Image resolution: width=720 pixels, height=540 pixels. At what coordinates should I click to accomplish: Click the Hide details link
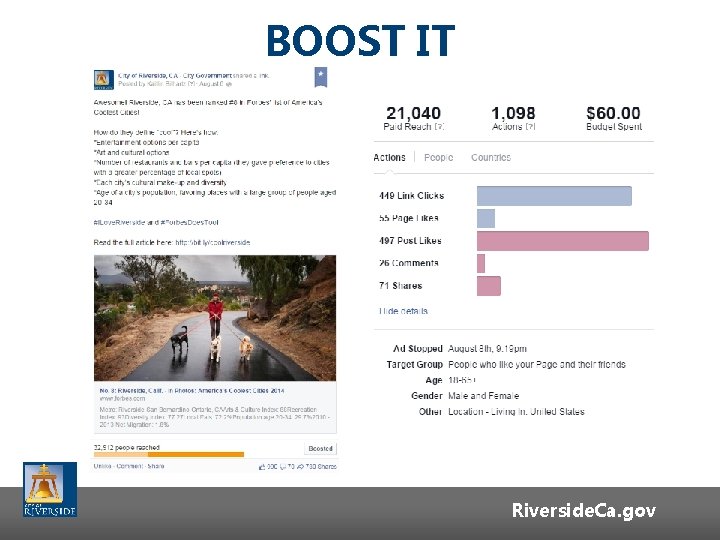click(404, 311)
